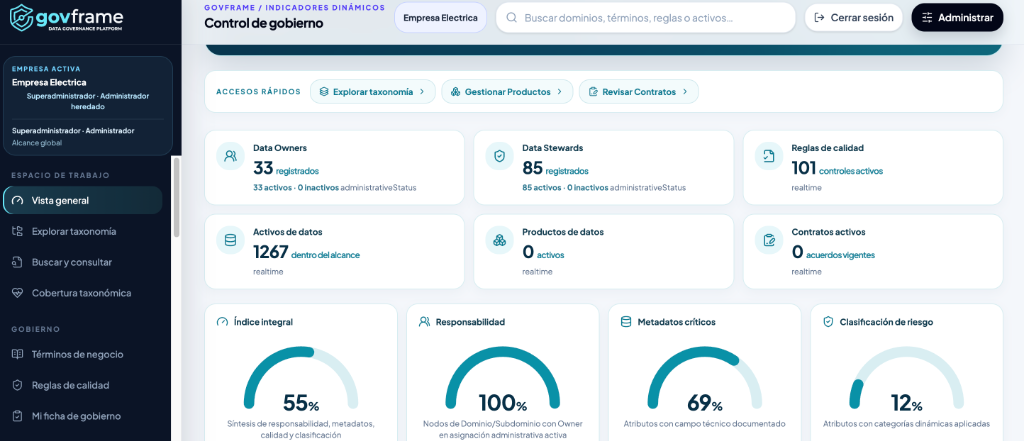Click the Cobertura taxonómica sidebar icon
This screenshot has width=1024, height=441.
(x=18, y=293)
